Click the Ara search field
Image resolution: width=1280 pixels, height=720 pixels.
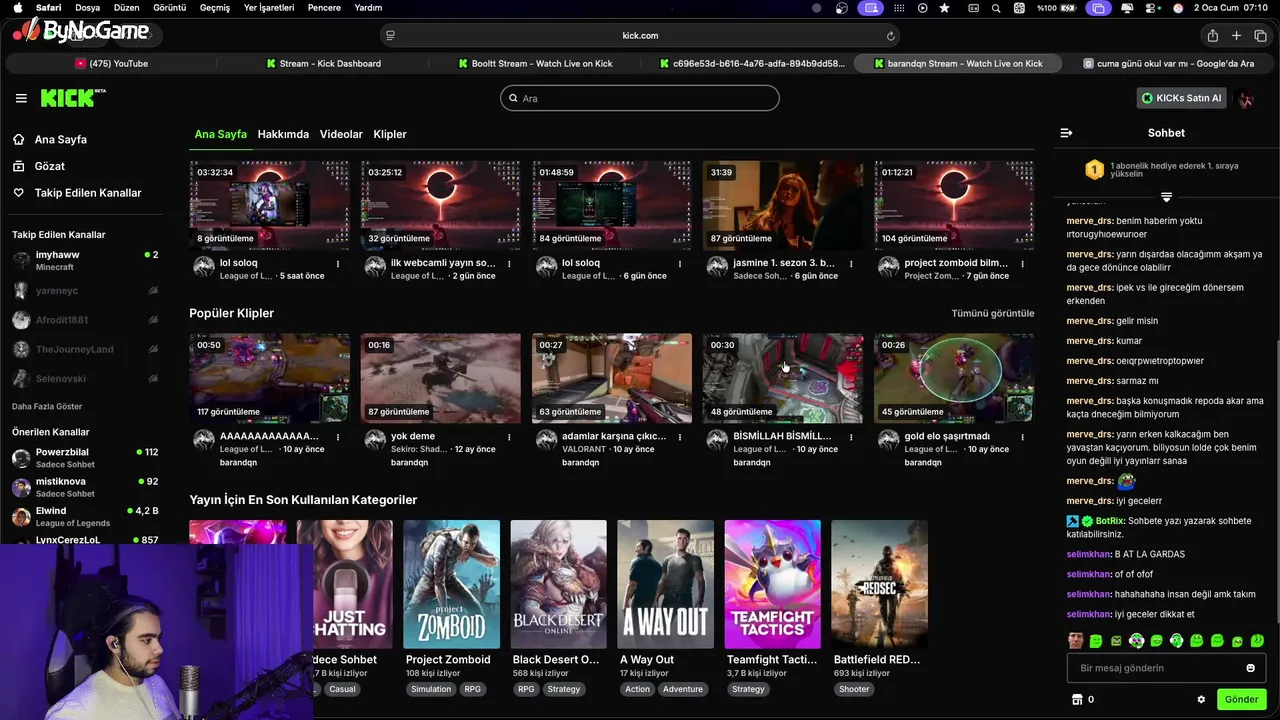pyautogui.click(x=640, y=98)
